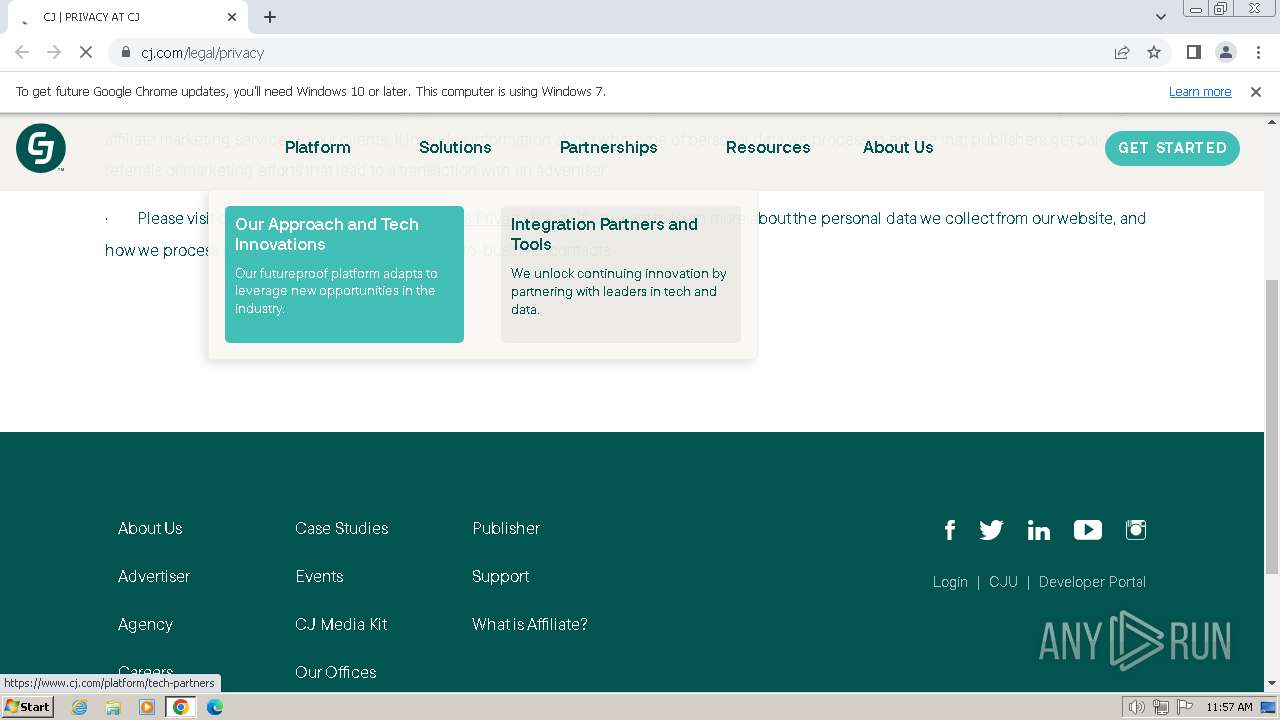Open Our Approach and Tech Innovations card
Viewport: 1280px width, 720px height.
(x=344, y=274)
